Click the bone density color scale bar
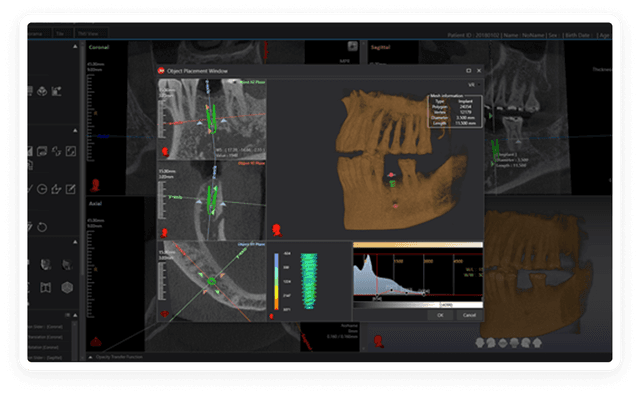 276,282
